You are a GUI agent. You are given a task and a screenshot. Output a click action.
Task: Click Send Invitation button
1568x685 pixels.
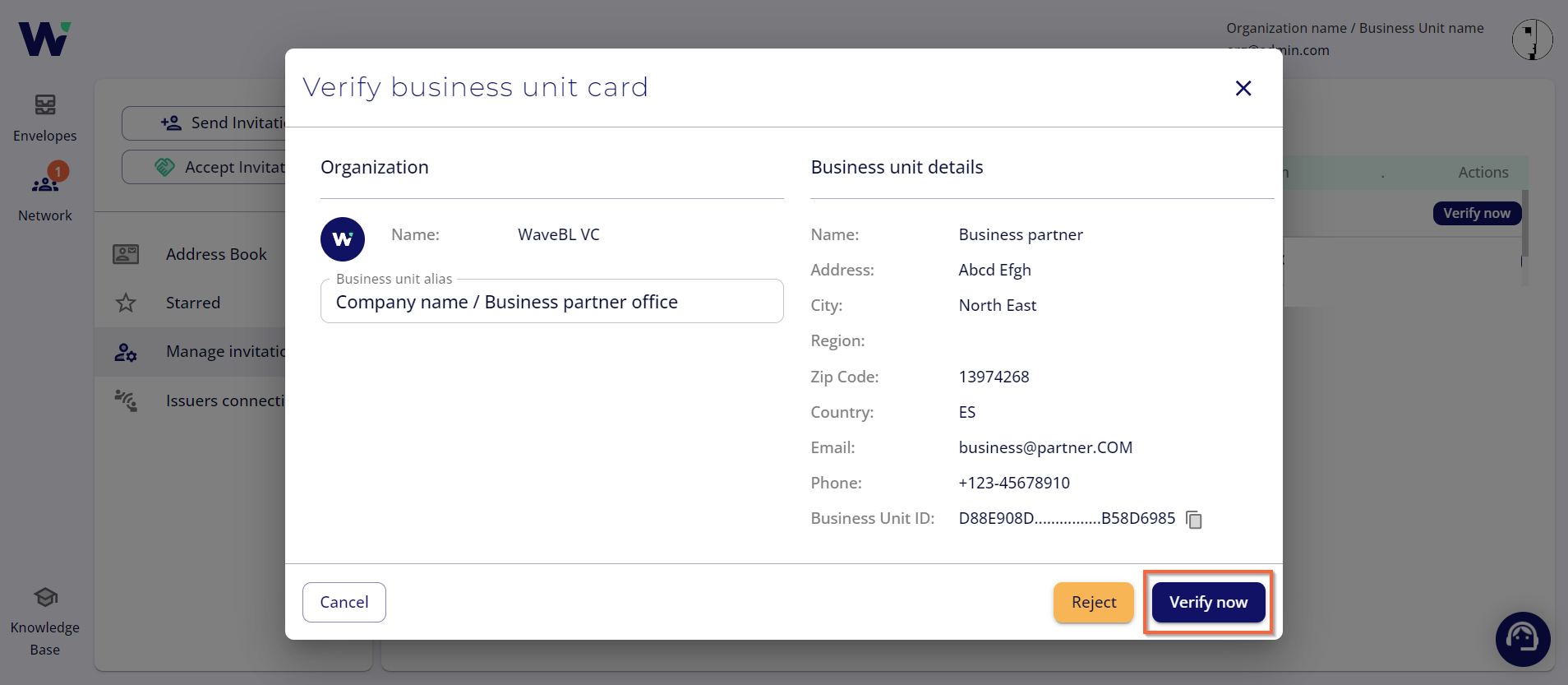[x=205, y=123]
